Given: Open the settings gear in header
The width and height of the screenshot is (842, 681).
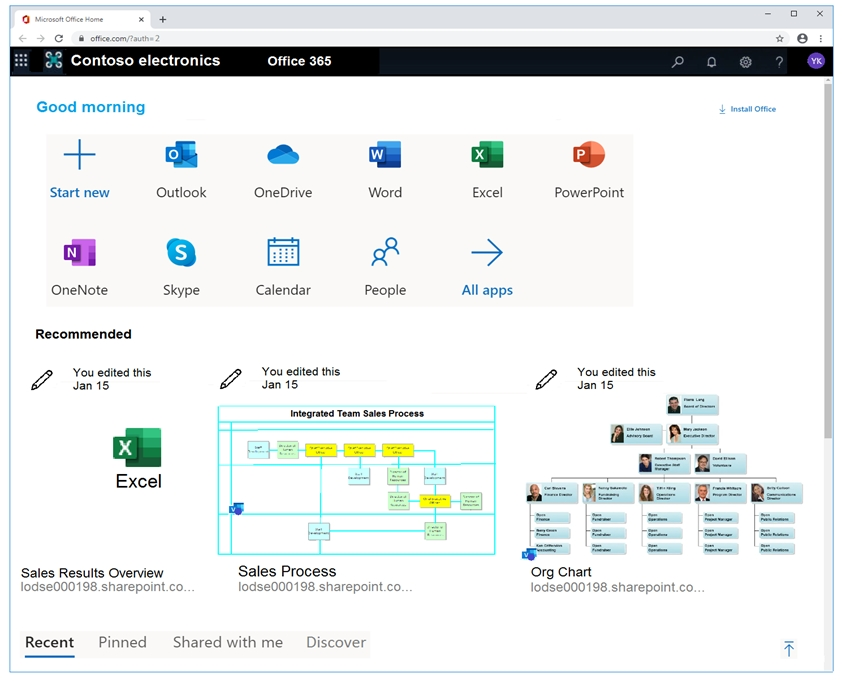Looking at the screenshot, I should [x=745, y=62].
